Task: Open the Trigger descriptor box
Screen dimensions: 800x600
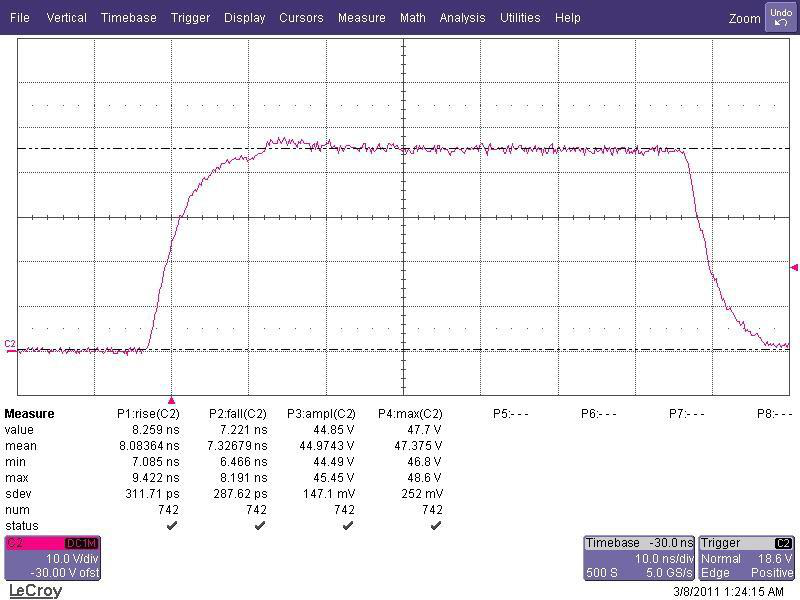Action: click(x=746, y=558)
